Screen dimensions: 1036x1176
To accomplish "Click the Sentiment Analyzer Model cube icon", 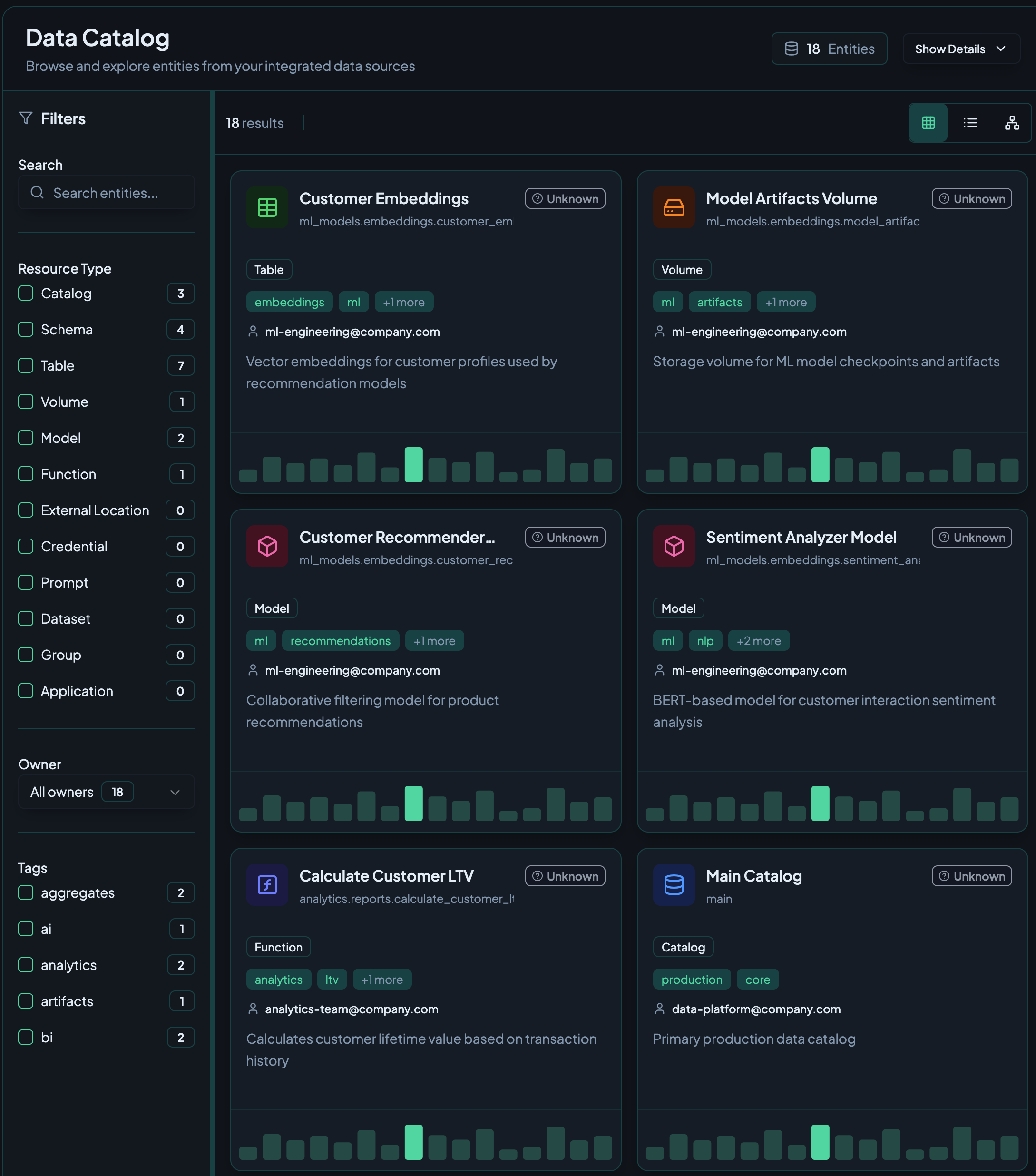I will click(674, 546).
